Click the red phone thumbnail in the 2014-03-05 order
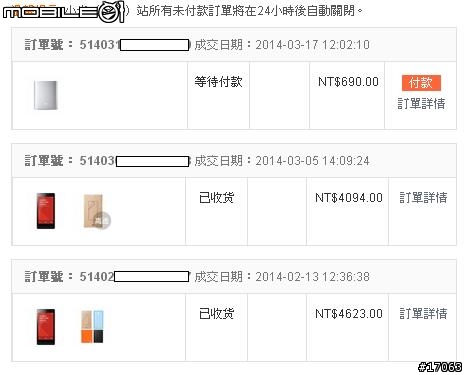The image size is (466, 375). click(46, 211)
